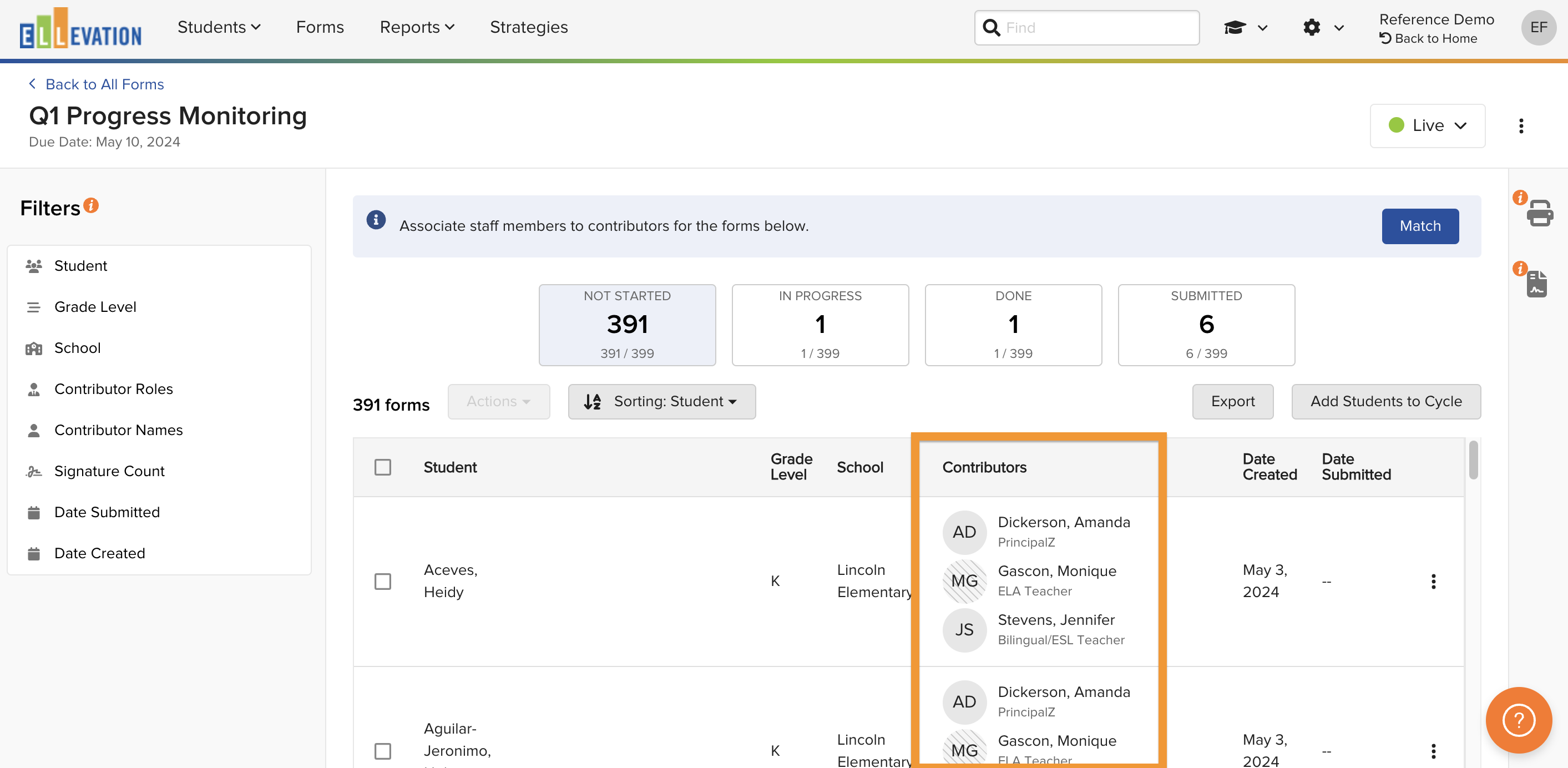Expand the Date Submitted filter
This screenshot has height=768, width=1568.
point(159,512)
